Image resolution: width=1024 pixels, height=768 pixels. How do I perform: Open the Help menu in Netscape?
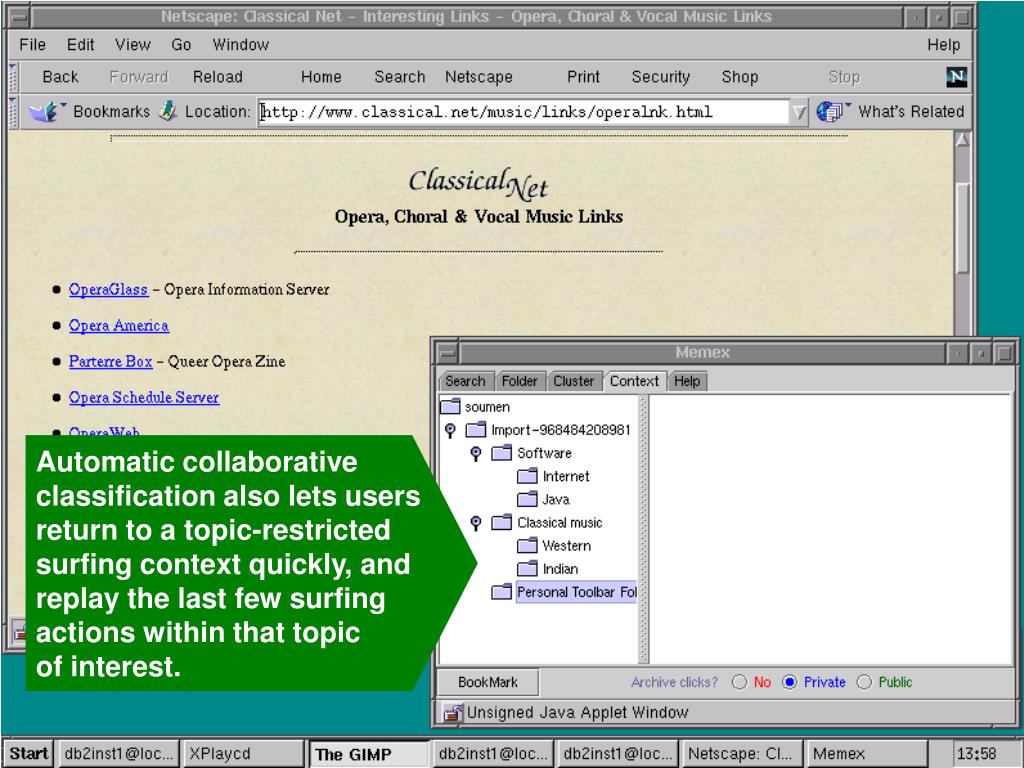943,44
